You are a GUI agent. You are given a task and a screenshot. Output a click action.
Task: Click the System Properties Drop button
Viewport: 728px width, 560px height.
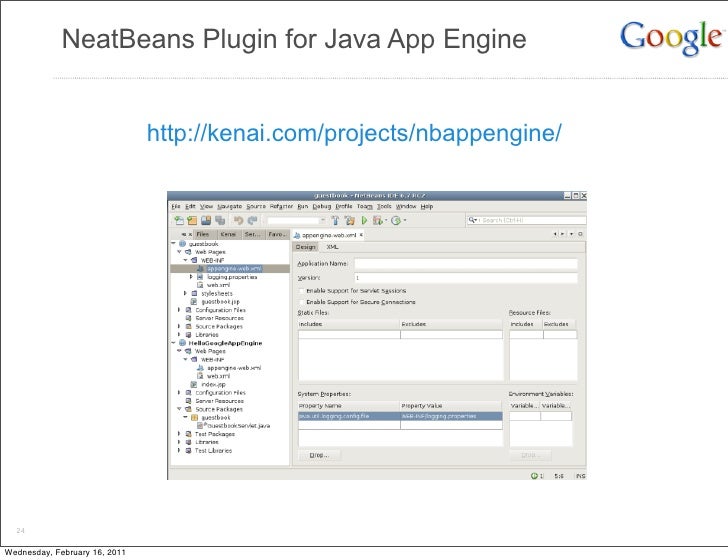pos(318,455)
